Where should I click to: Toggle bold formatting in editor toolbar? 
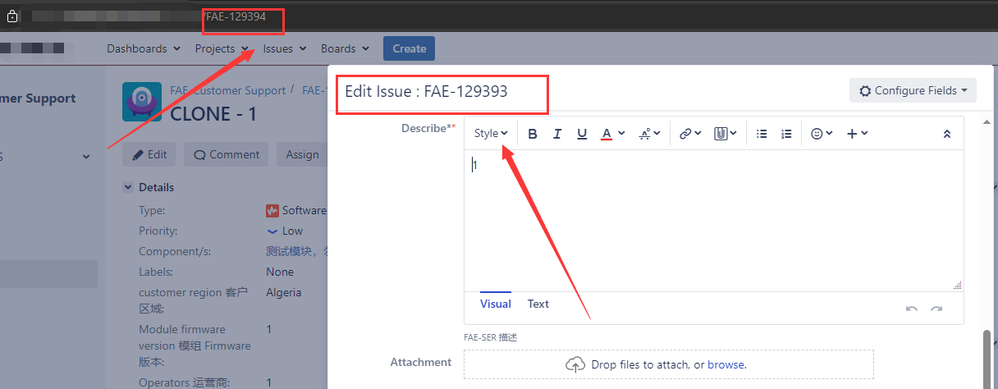[x=533, y=134]
